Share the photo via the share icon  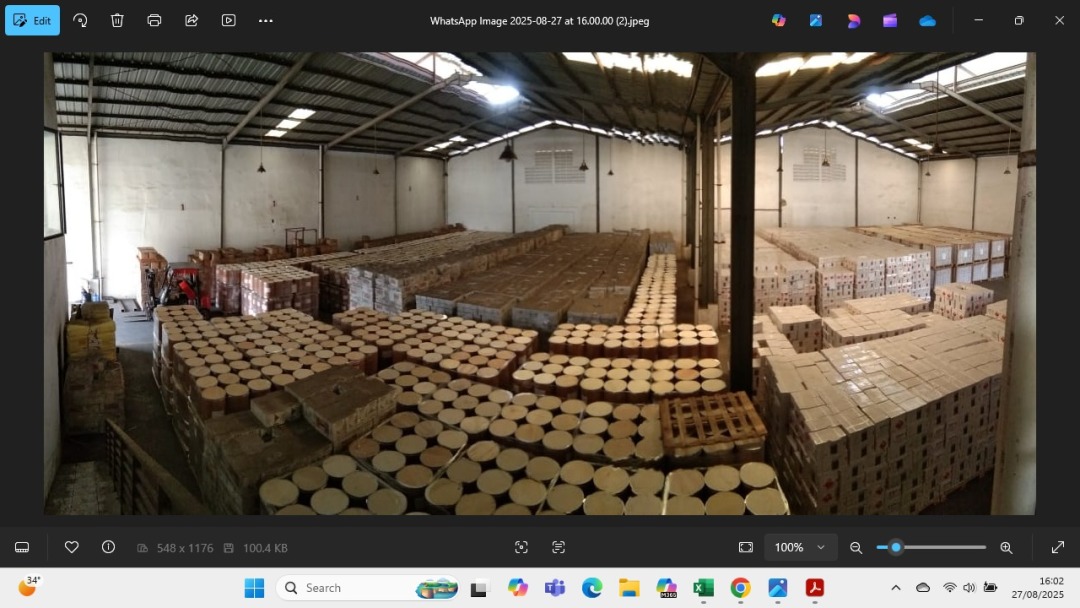[x=191, y=20]
